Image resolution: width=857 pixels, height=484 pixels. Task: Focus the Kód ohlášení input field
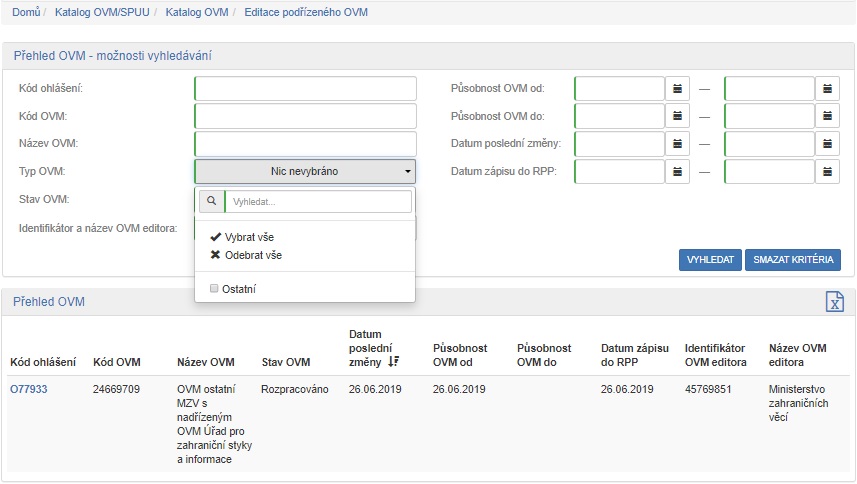point(305,89)
